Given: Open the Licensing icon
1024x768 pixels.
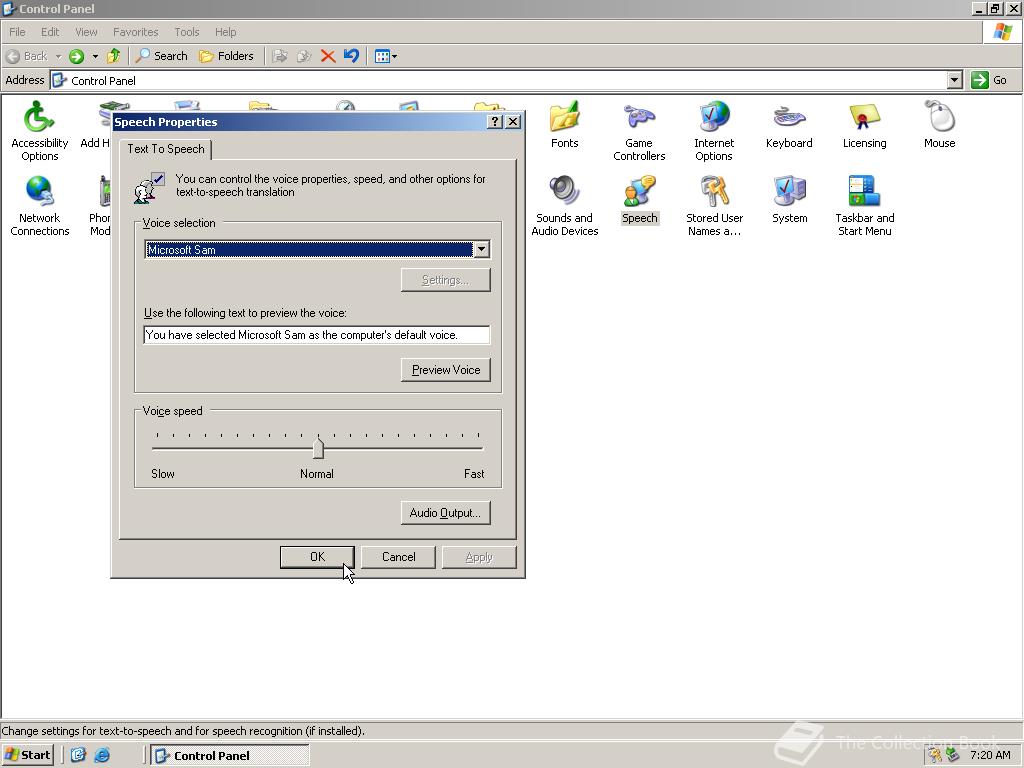Looking at the screenshot, I should pyautogui.click(x=864, y=124).
